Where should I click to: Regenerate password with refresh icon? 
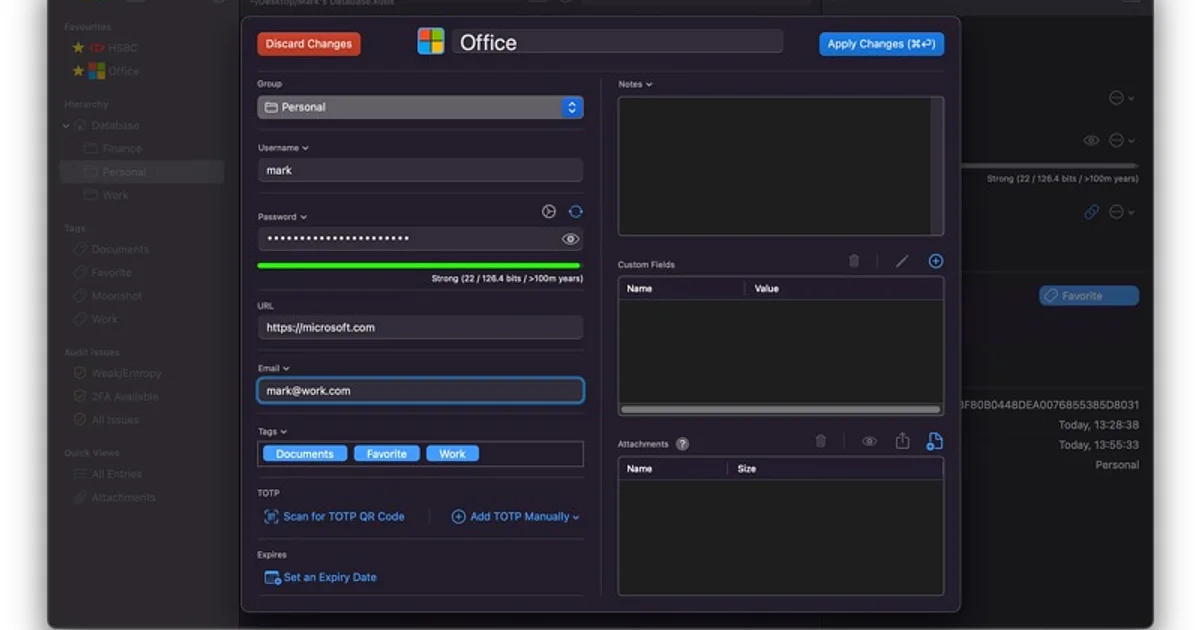pos(576,212)
